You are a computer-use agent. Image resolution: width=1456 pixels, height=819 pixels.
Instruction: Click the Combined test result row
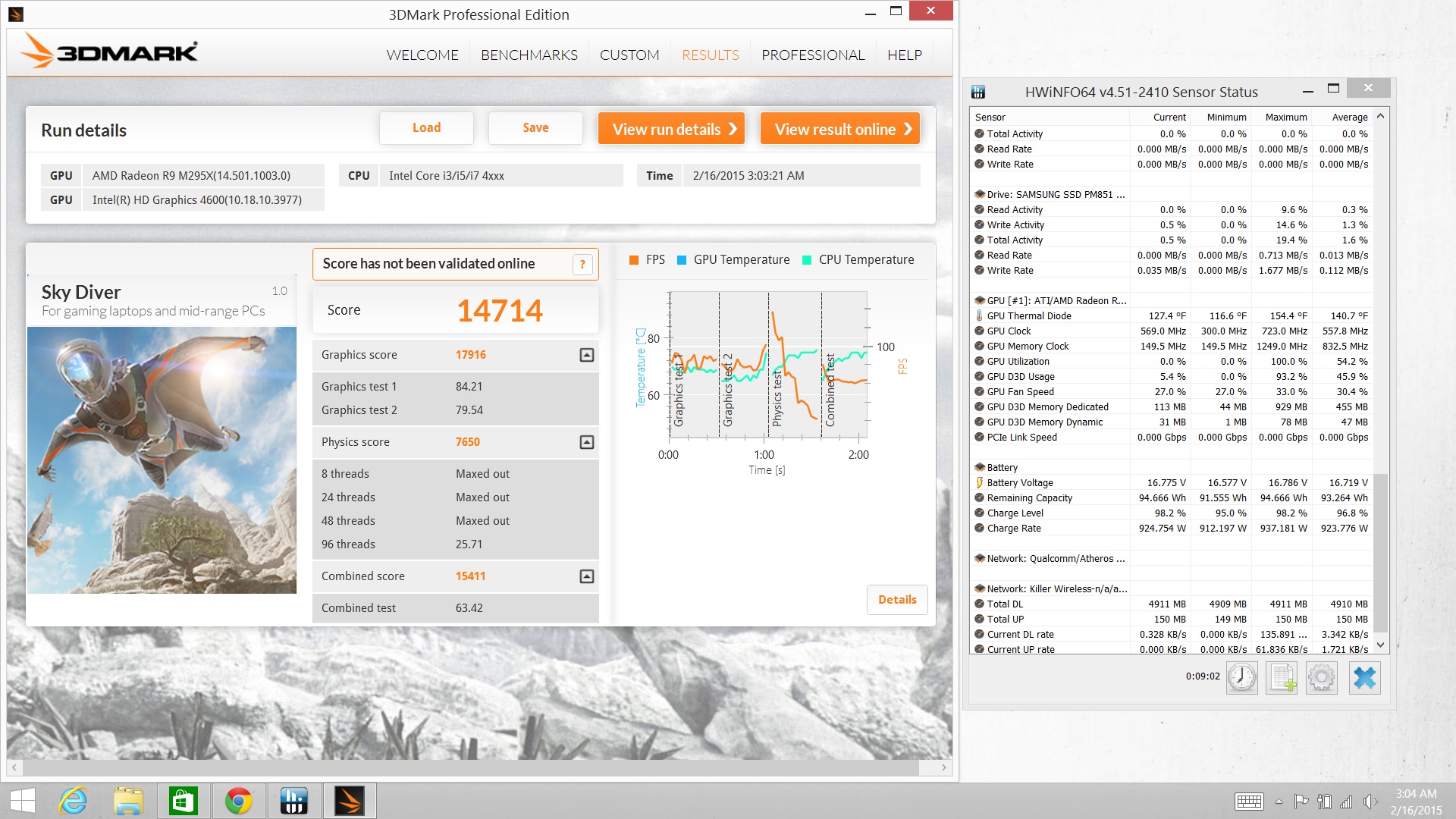455,608
